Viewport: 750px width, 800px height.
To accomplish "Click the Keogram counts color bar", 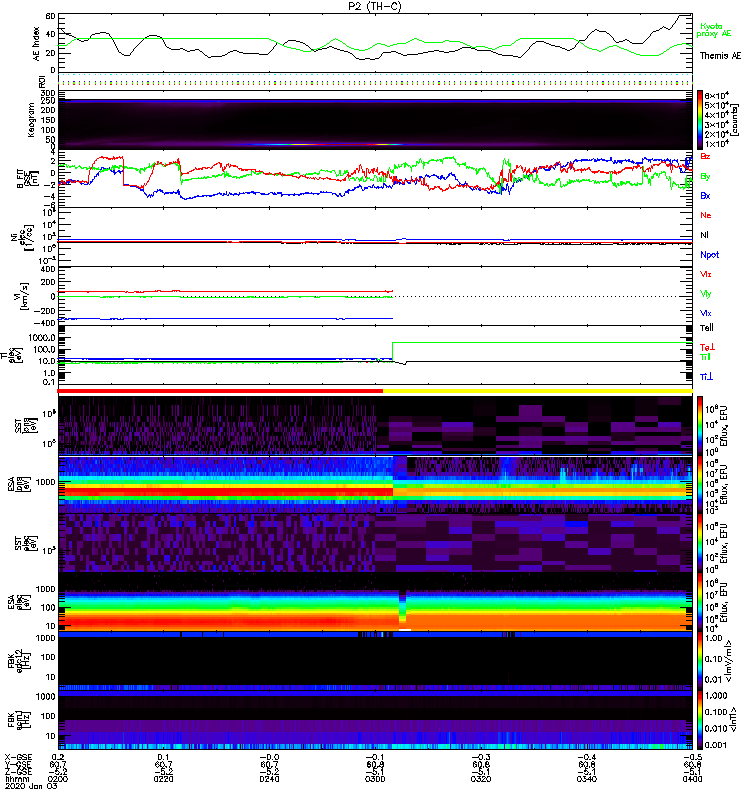I will (700, 120).
